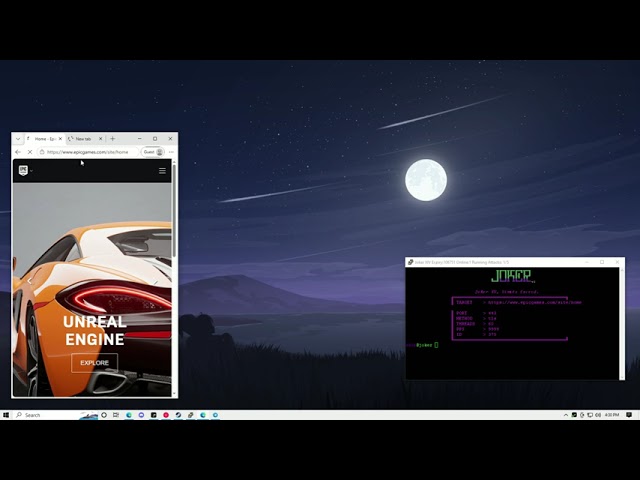The height and width of the screenshot is (480, 640).
Task: Open the volume tray icon
Action: tap(598, 415)
